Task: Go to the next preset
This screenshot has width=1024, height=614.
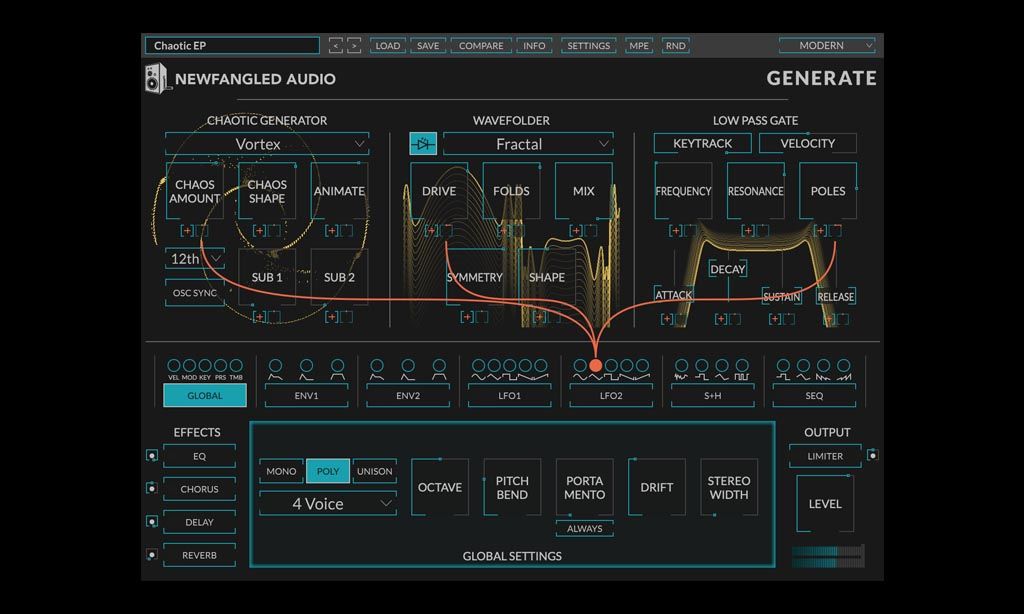Action: (x=354, y=46)
